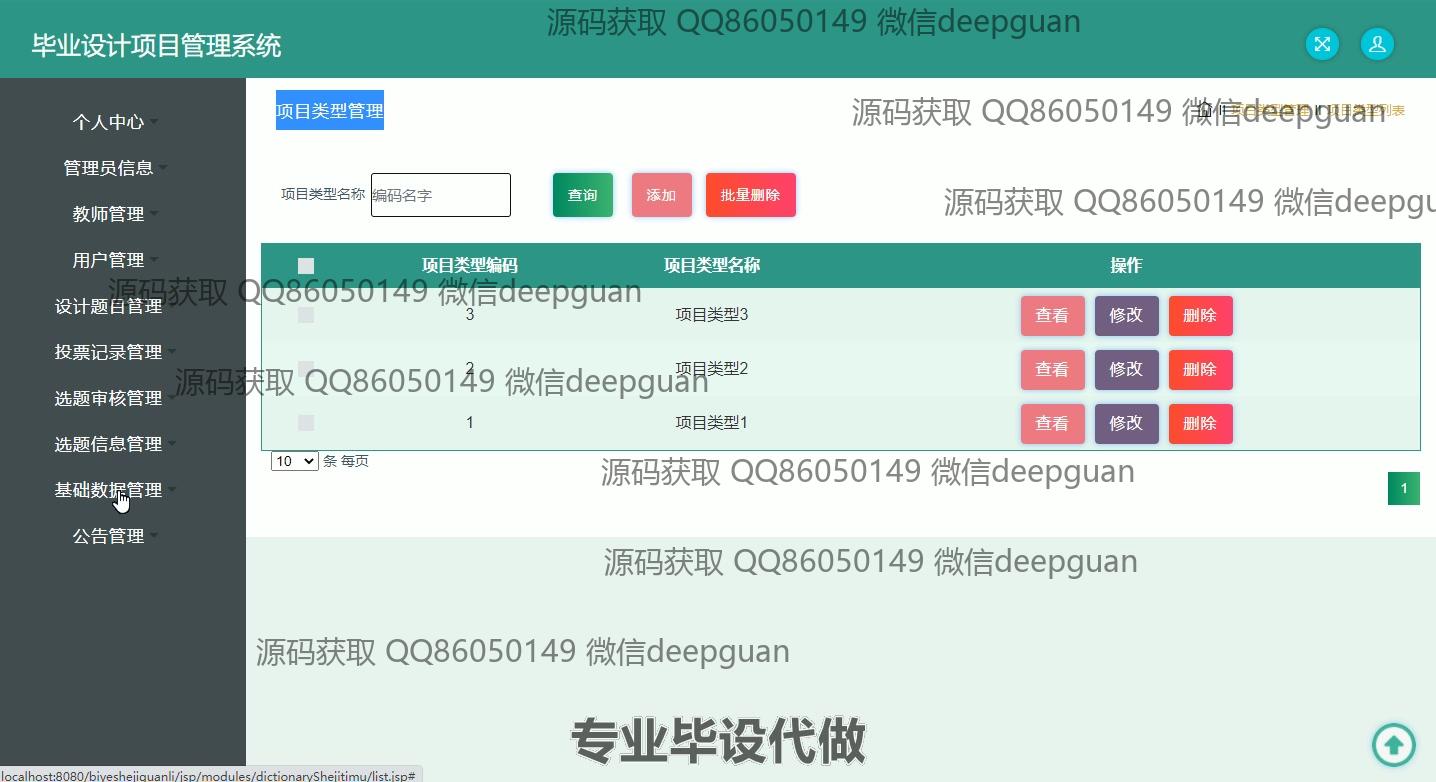This screenshot has height=782, width=1436.
Task: Check the checkbox for row 项目类型3
Action: pos(306,315)
